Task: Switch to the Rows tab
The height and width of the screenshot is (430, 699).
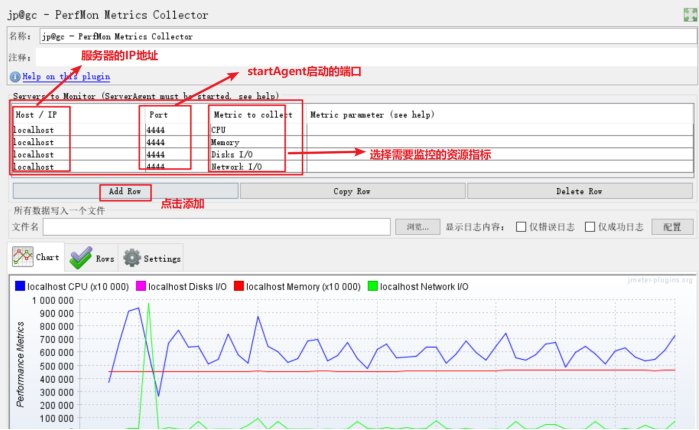Action: click(92, 258)
